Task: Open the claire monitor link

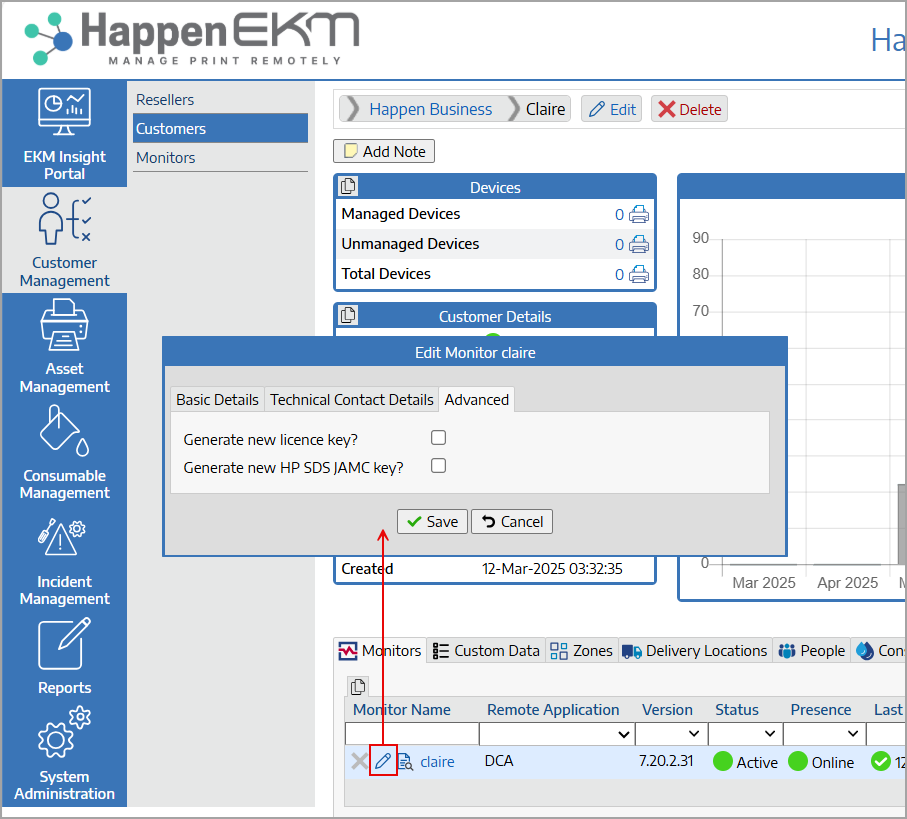Action: point(437,762)
